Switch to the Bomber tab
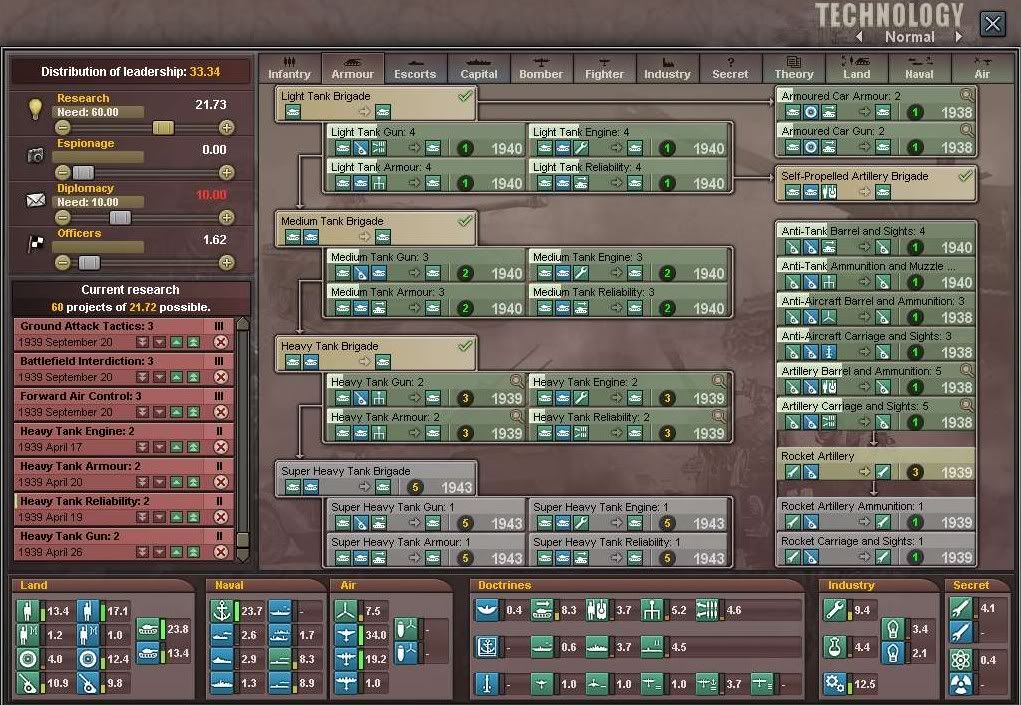Viewport: 1021px width, 705px height. coord(540,68)
